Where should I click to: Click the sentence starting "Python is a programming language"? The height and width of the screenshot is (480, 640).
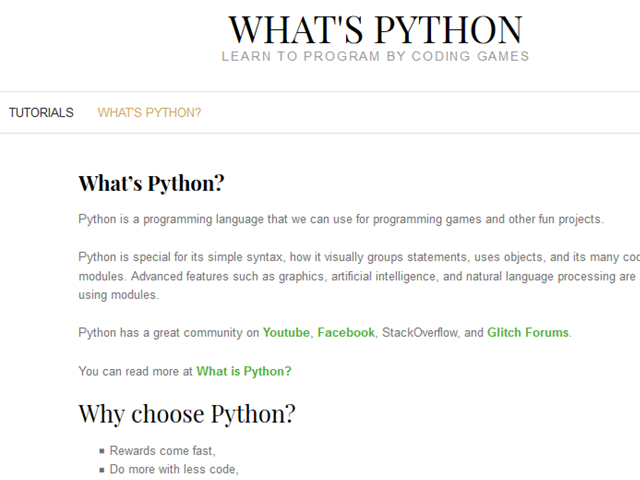point(341,219)
